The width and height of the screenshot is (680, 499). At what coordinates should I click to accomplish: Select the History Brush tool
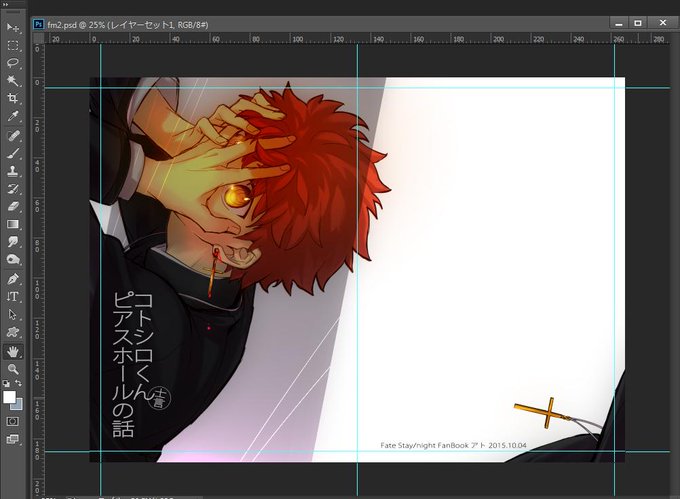coord(13,189)
